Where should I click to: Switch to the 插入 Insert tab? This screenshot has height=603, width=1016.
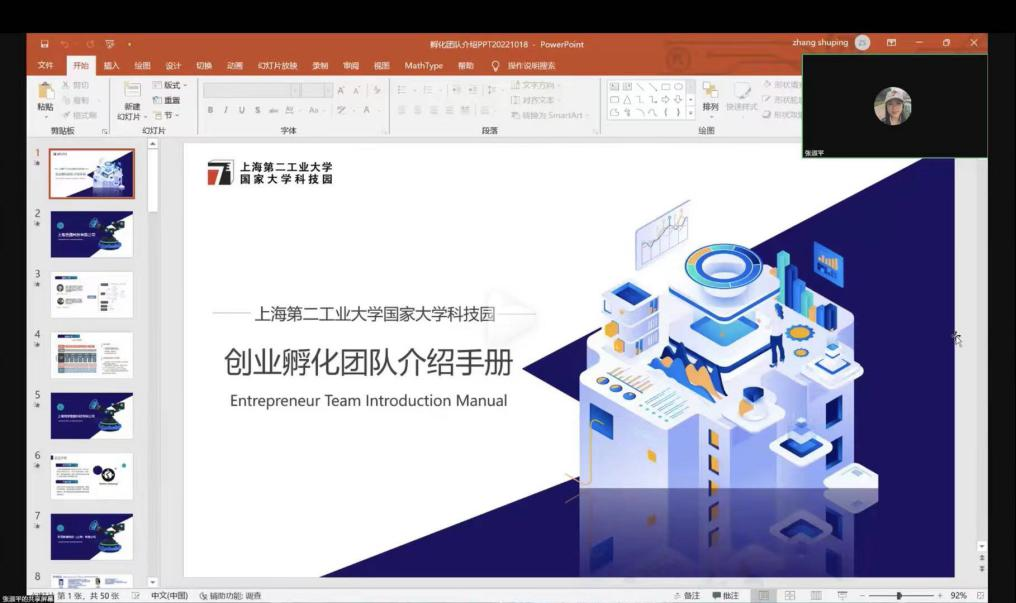pos(111,65)
